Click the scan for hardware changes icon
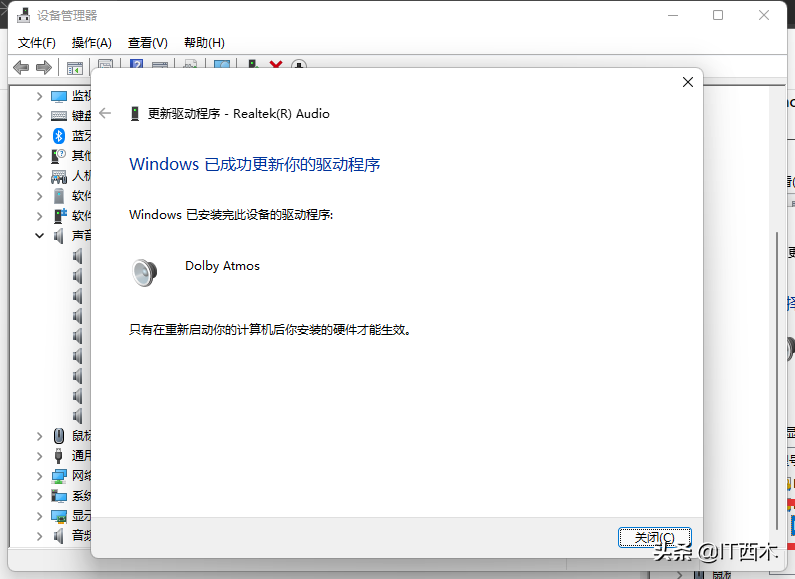795x579 pixels. [222, 64]
